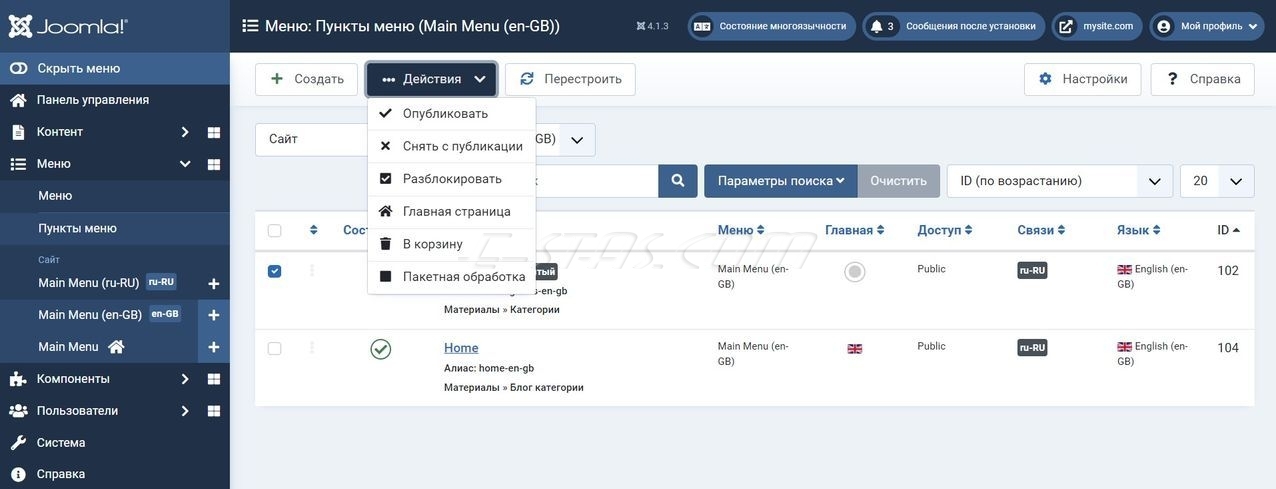Click the Очистить clear filter button
Screen dimensions: 1276x489
[x=899, y=181]
